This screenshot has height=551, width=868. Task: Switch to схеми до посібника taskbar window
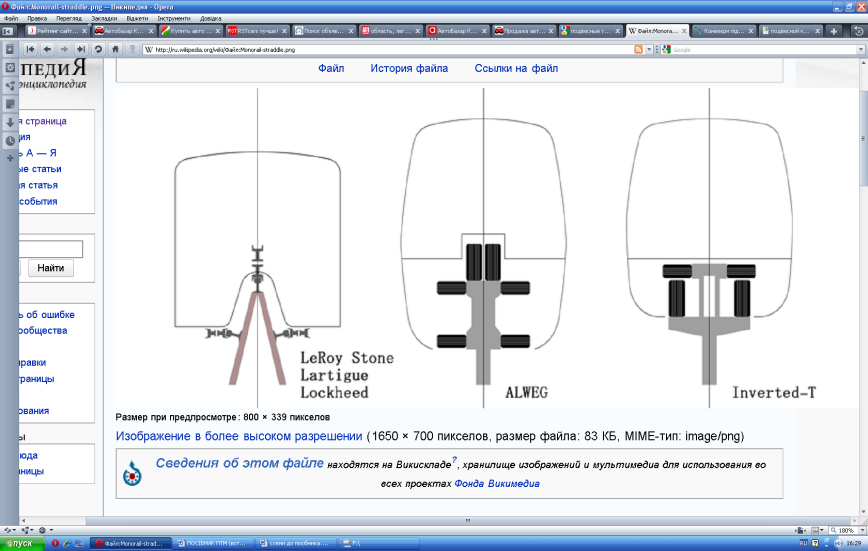point(296,543)
